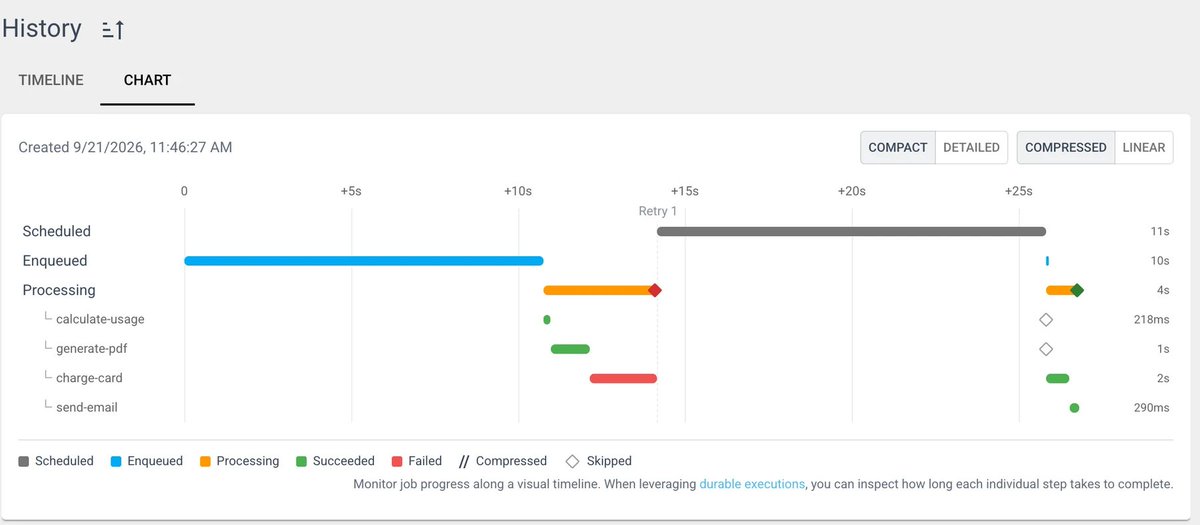Switch to DETAILED view
Screen dimensions: 1200x525
click(x=971, y=147)
